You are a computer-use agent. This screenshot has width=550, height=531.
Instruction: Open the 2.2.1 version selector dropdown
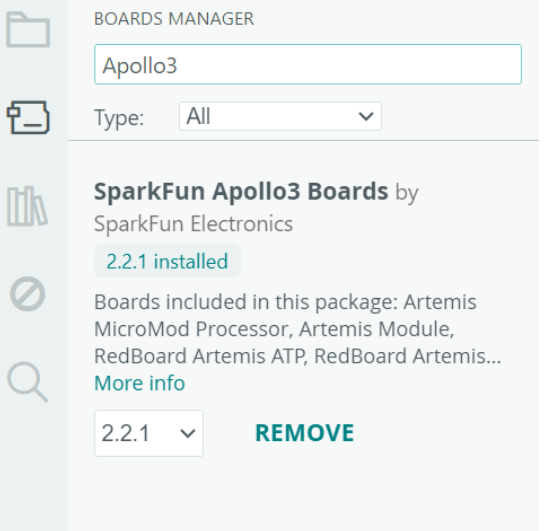point(149,433)
